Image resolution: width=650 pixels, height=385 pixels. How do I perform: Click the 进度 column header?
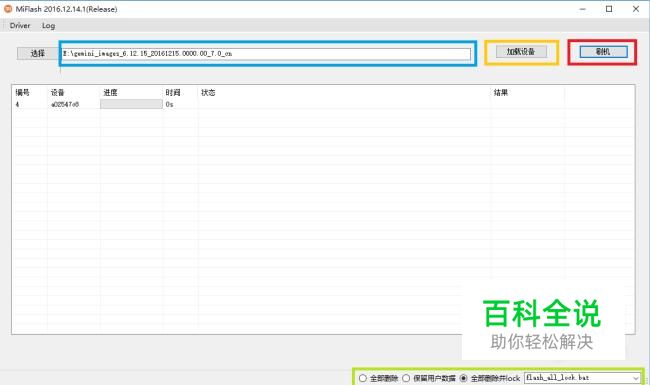(110, 92)
